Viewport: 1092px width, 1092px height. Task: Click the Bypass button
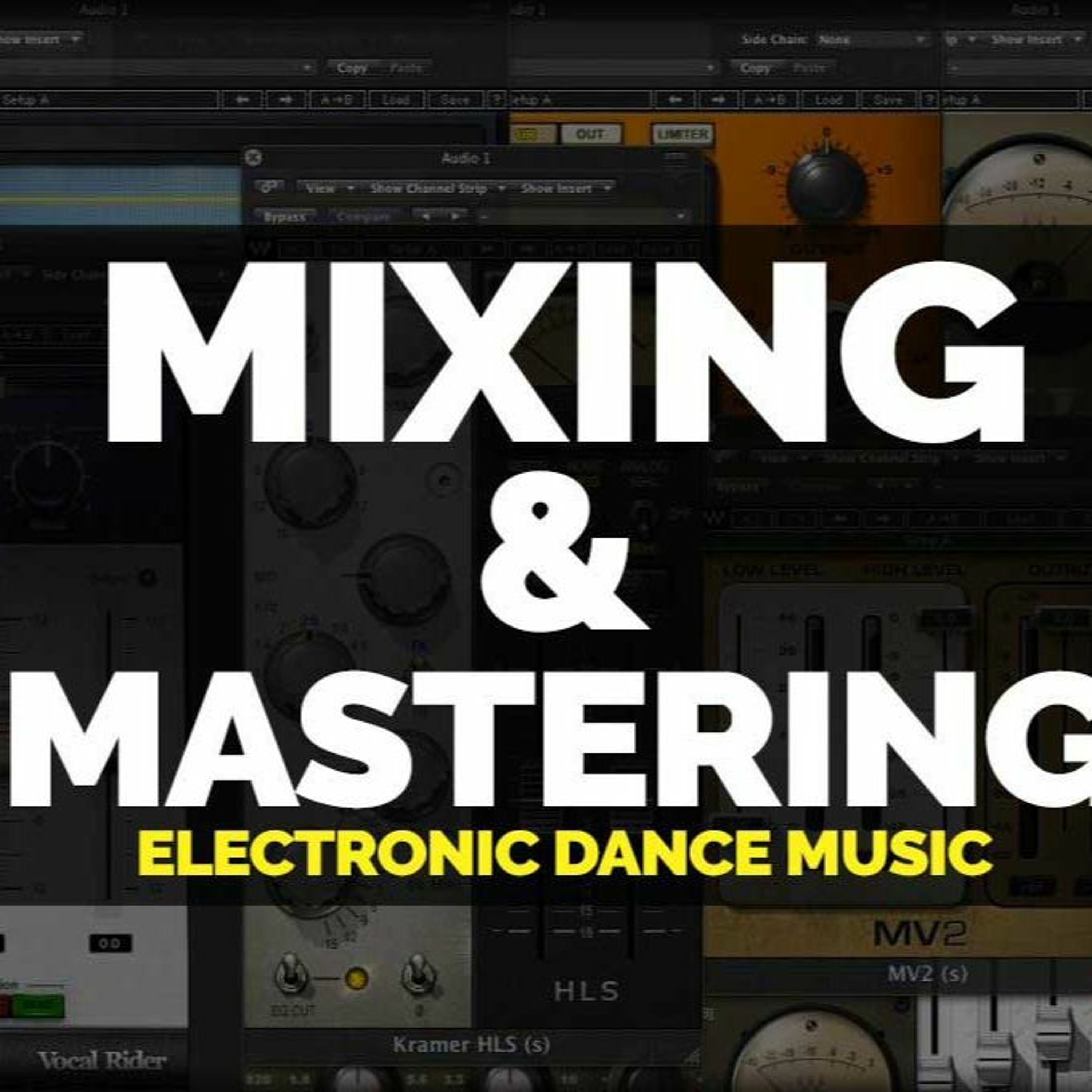tap(285, 217)
